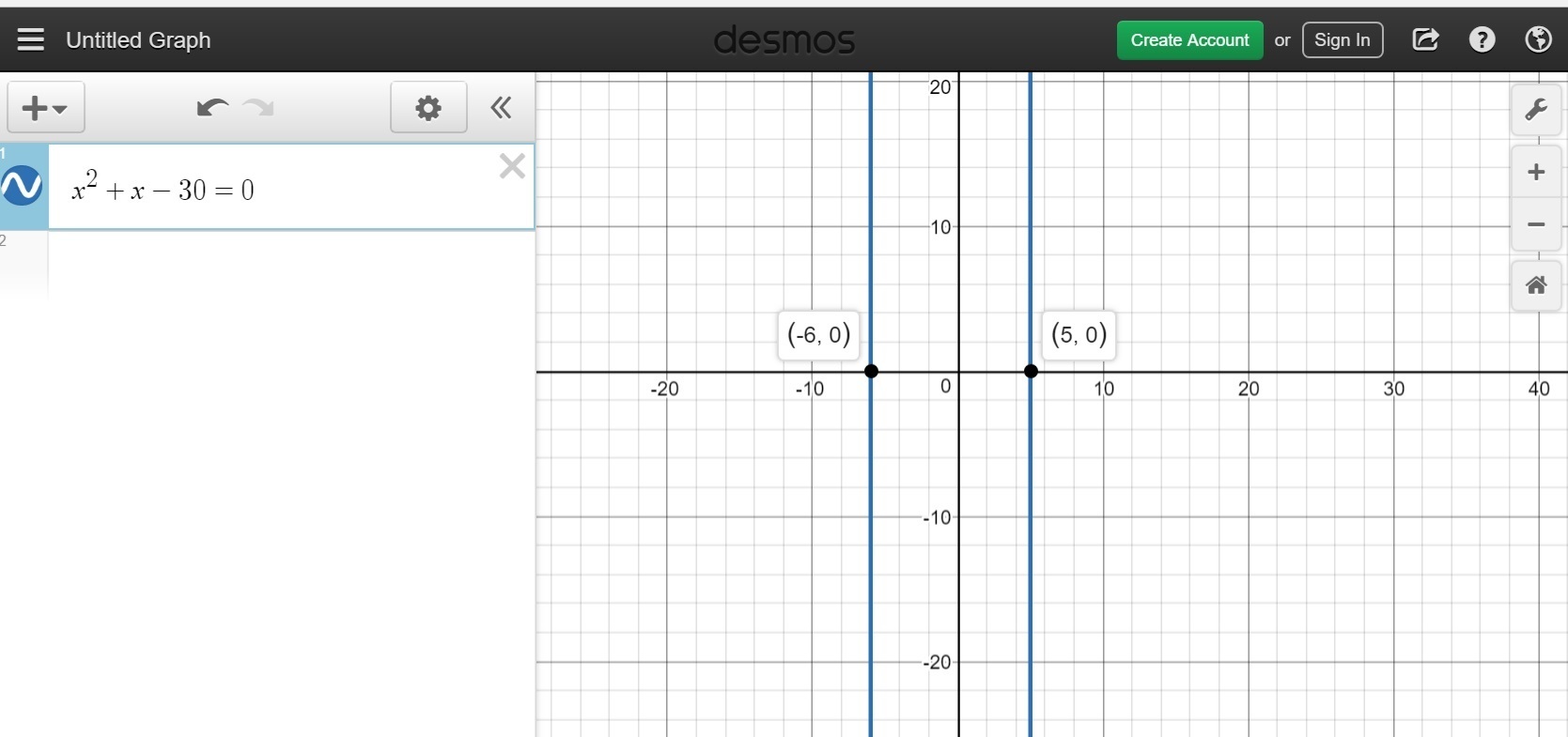Screen dimensions: 1568x737
Task: Zoom out with the minus icon
Action: (x=1536, y=224)
